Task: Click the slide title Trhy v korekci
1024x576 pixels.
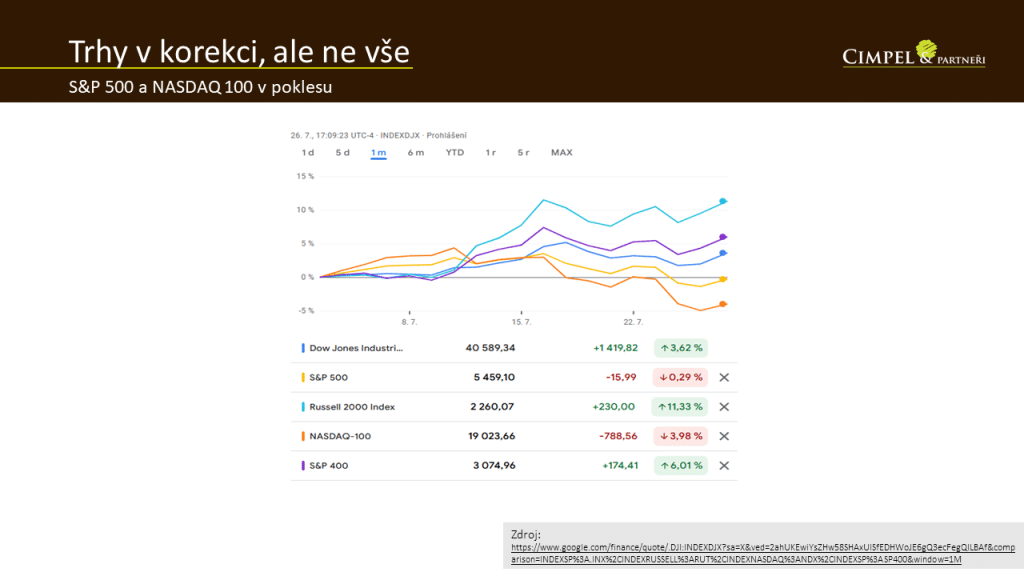Action: click(x=239, y=52)
